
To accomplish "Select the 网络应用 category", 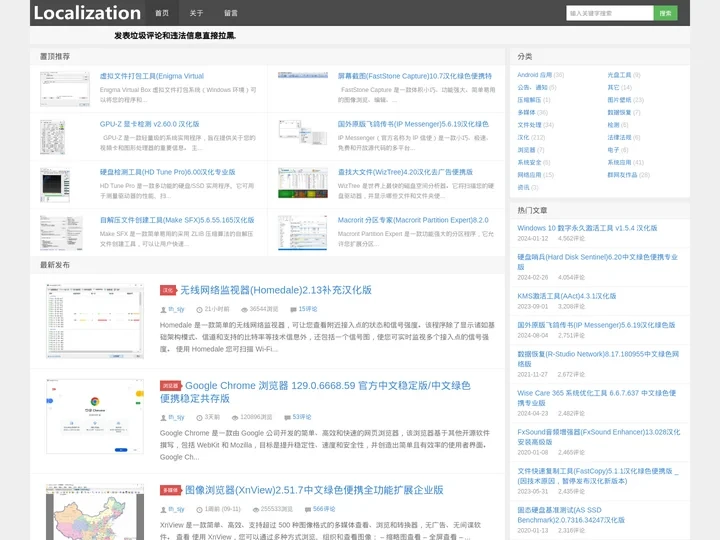I will pyautogui.click(x=529, y=174).
